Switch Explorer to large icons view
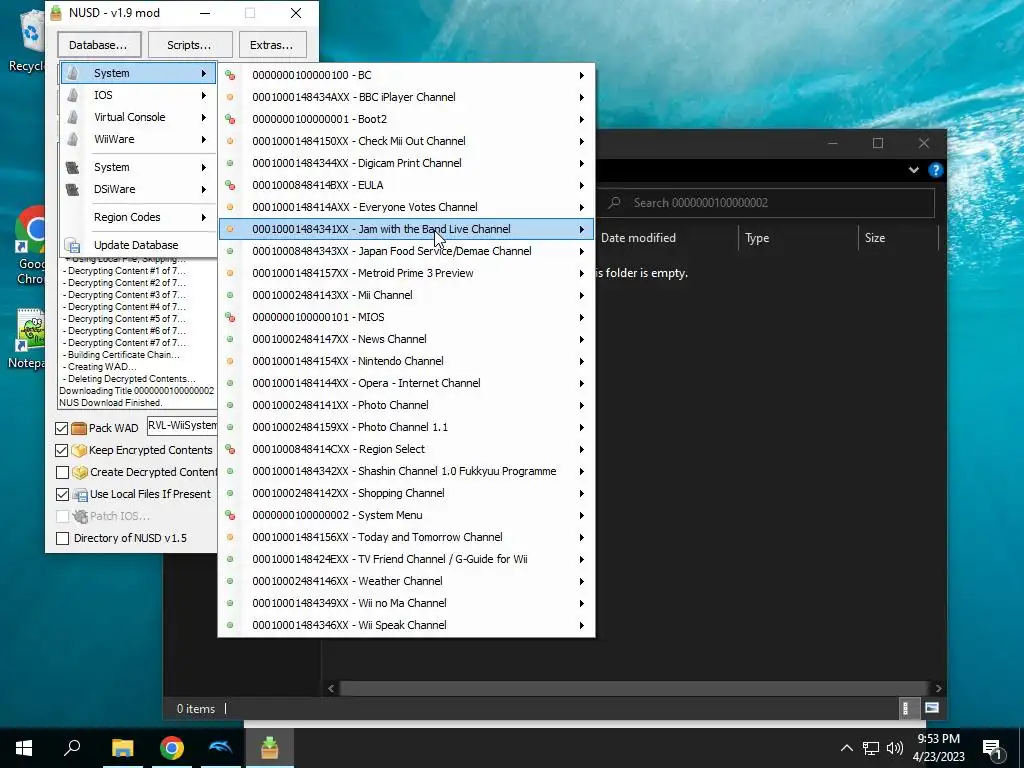1024x768 pixels. pos(932,708)
